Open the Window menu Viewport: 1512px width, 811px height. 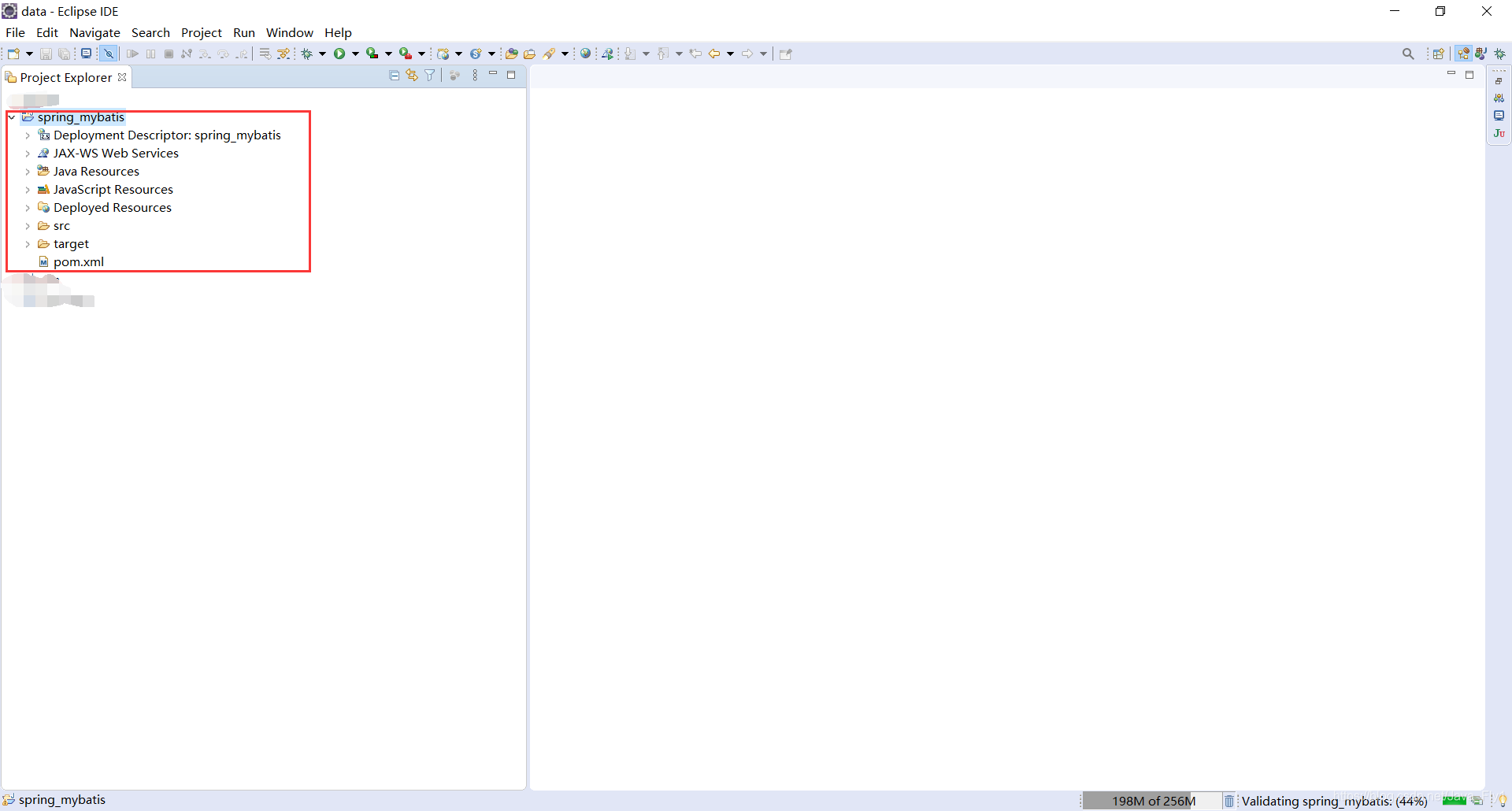point(289,32)
